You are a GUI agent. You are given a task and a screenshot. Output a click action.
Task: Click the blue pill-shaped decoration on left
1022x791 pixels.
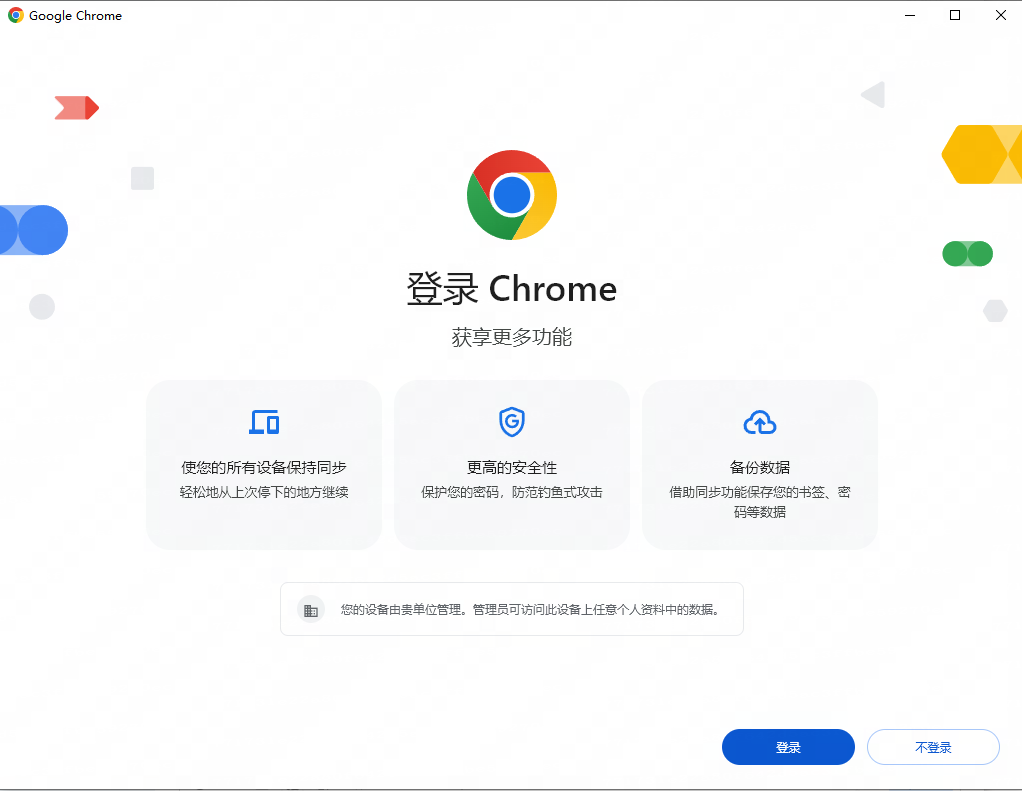tap(34, 230)
